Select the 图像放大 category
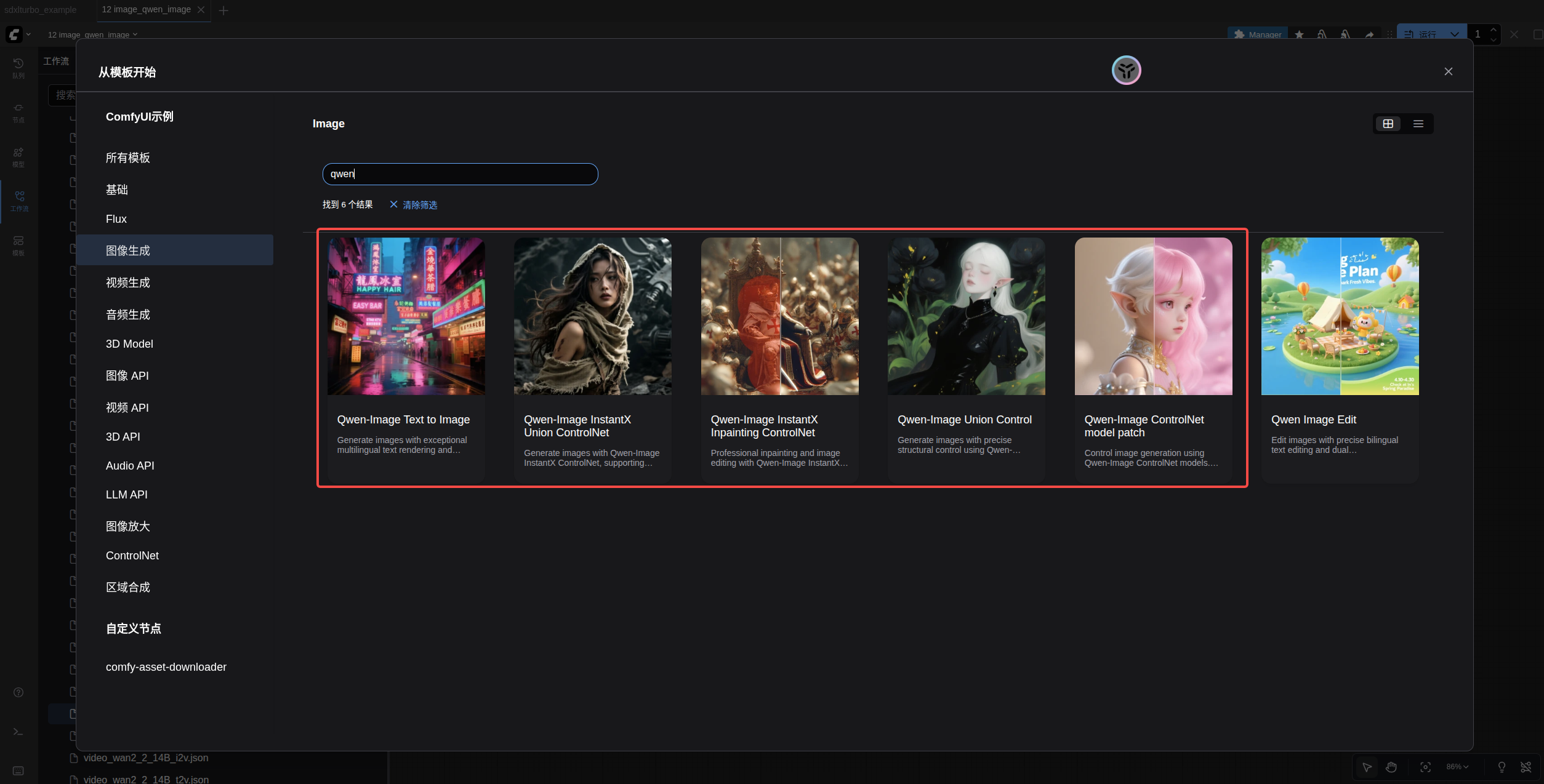 tap(175, 526)
